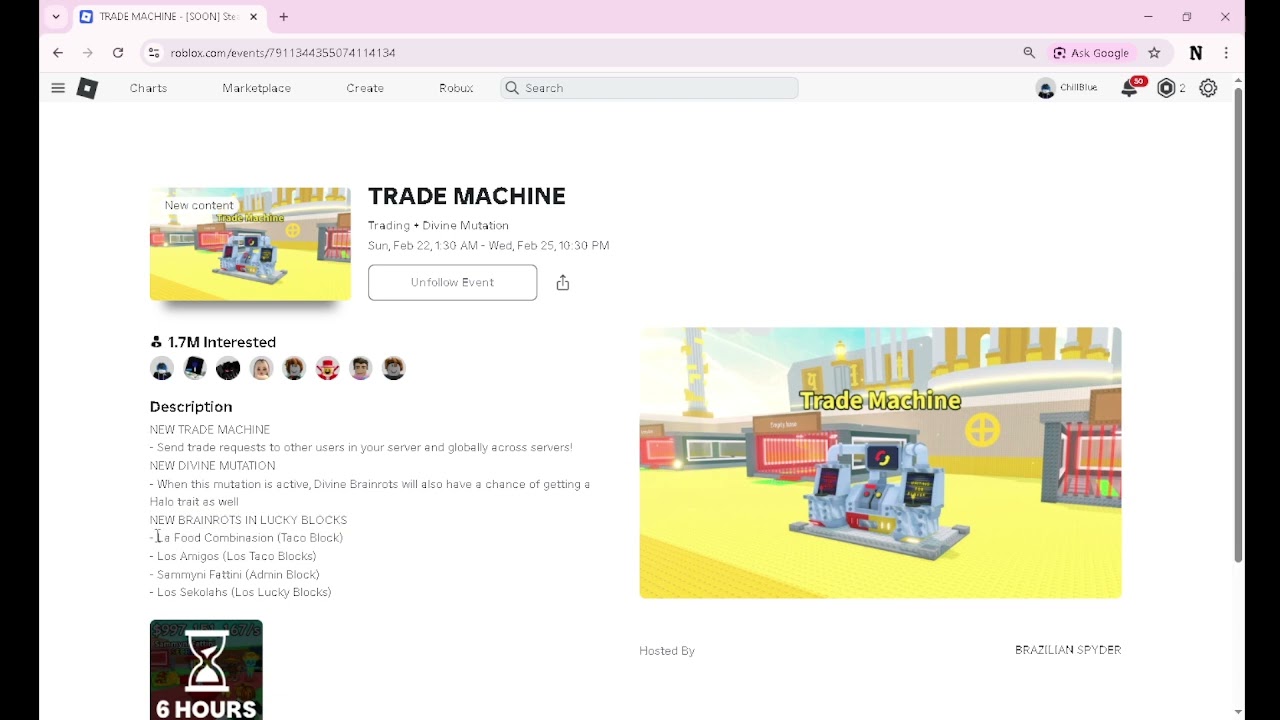Viewport: 1280px width, 720px height.
Task: Click the TRADE MACHINE event title
Action: (467, 196)
